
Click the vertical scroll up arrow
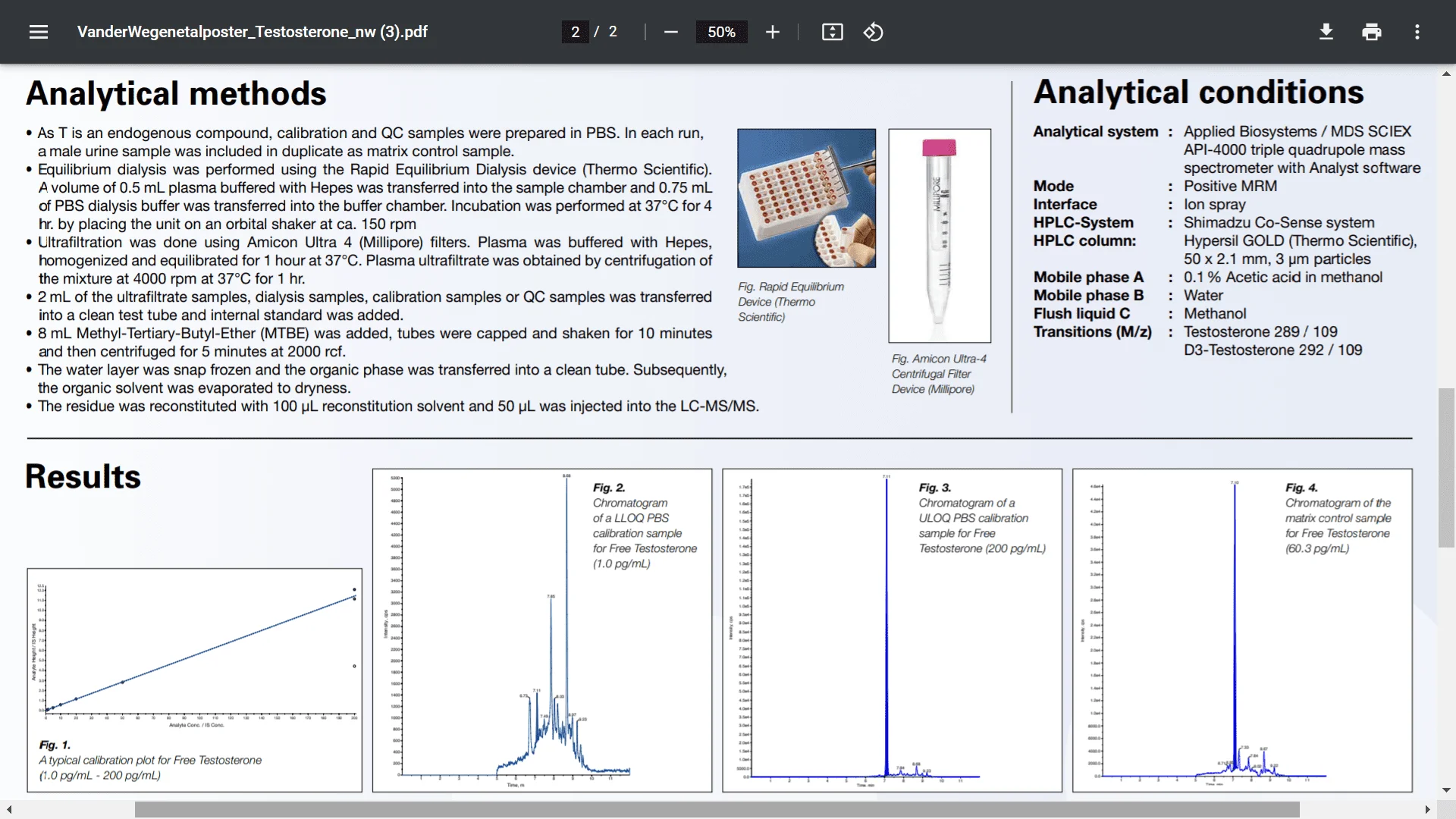pos(1446,74)
